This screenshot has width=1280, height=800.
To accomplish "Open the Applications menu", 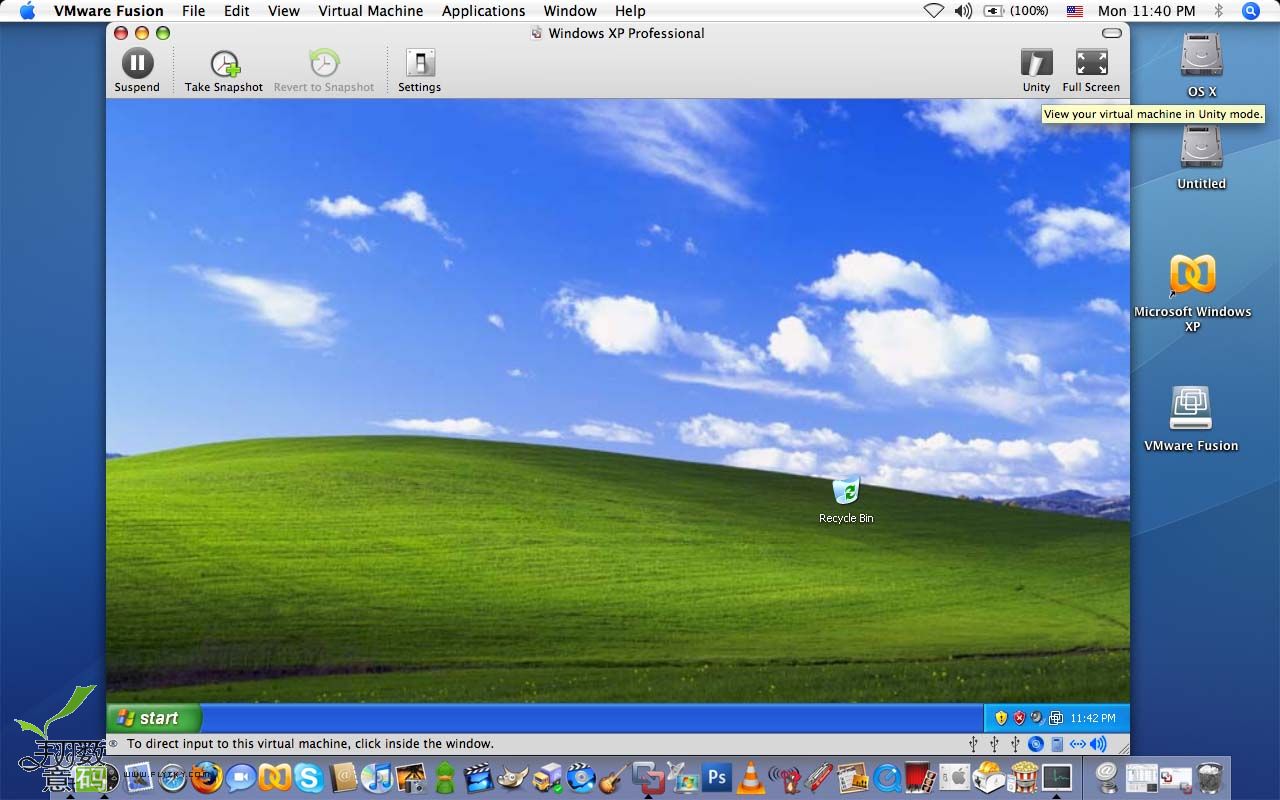I will (x=483, y=11).
